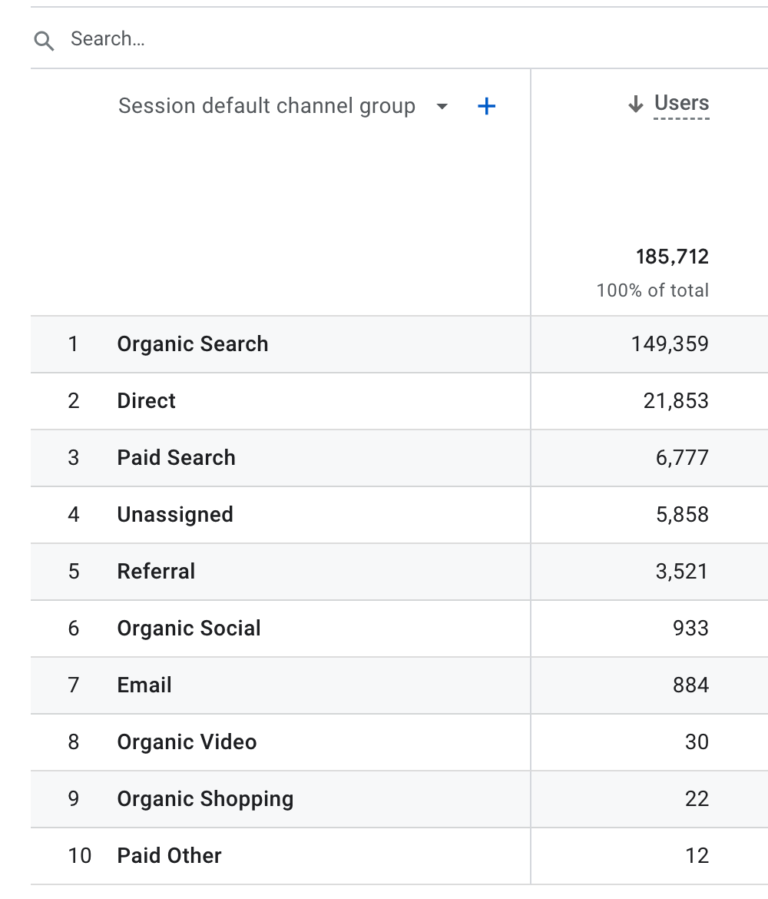
Task: Click inside the Search input field
Action: click(x=200, y=40)
